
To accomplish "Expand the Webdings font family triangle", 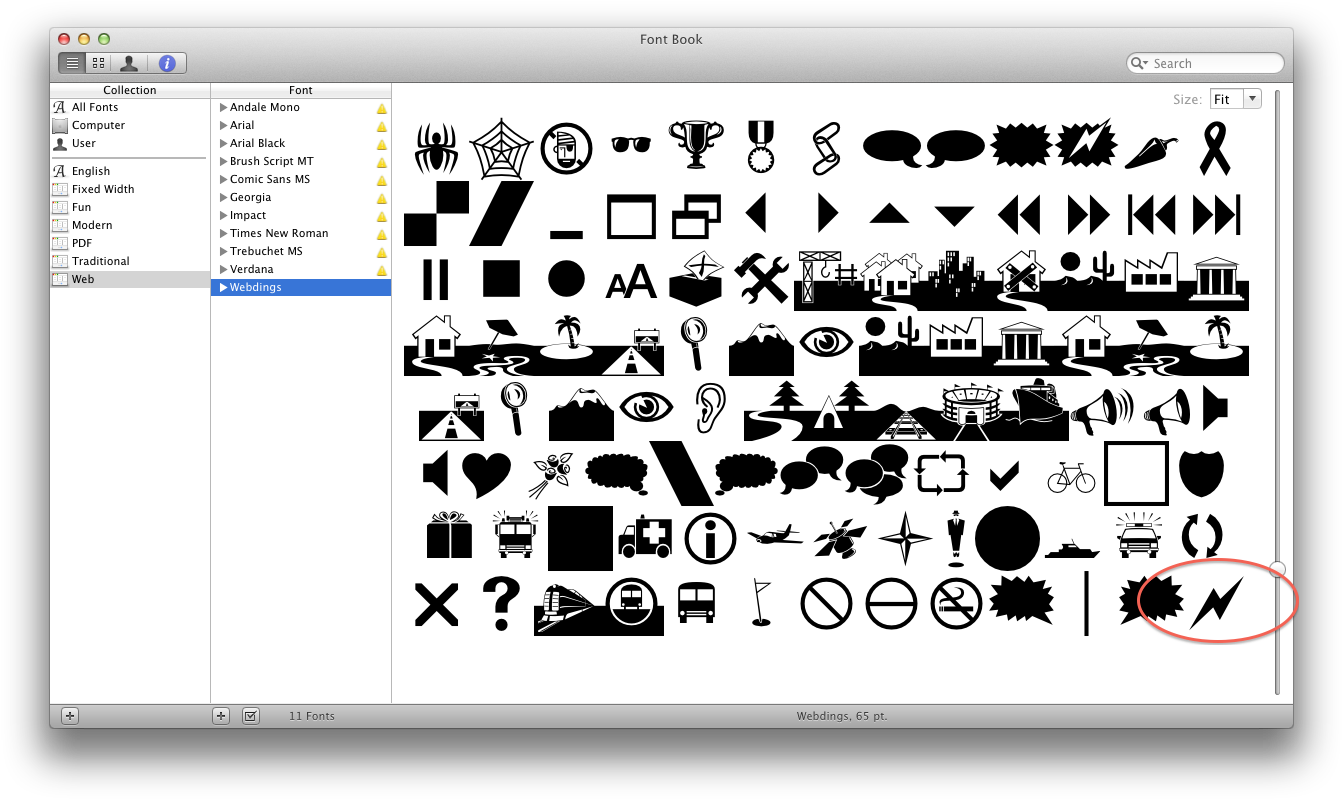I will (224, 287).
